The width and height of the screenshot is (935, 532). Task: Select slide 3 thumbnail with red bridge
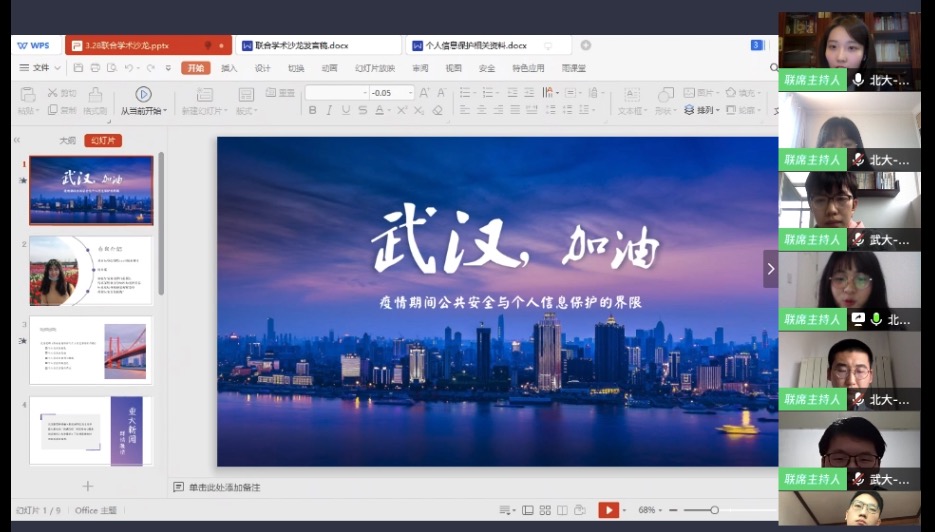91,350
